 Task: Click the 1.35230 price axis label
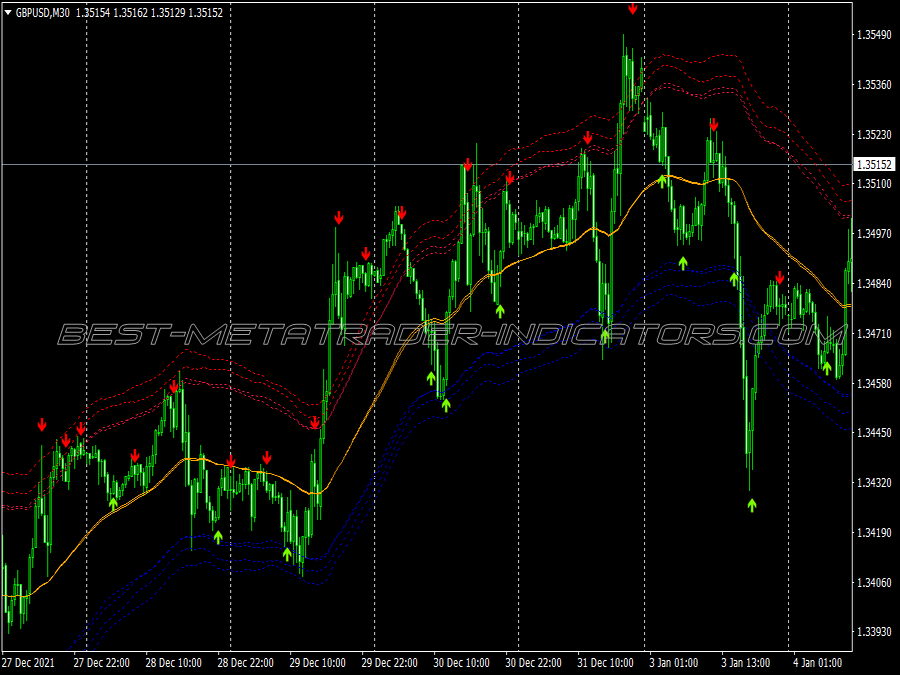[874, 134]
